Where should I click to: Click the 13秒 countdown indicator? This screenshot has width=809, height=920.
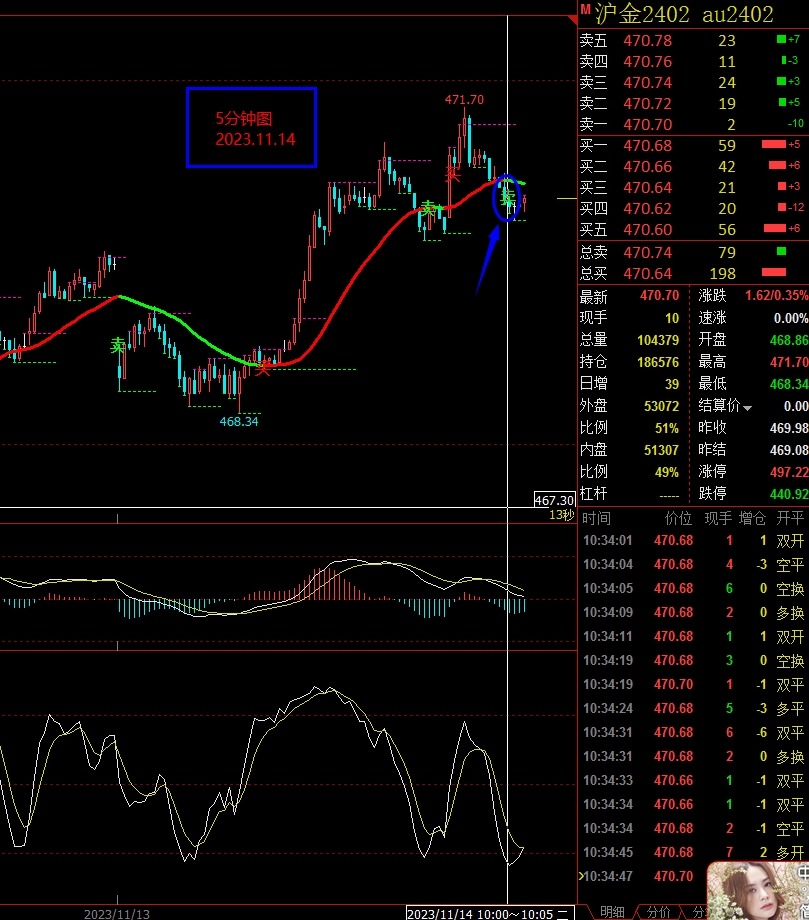pos(561,515)
